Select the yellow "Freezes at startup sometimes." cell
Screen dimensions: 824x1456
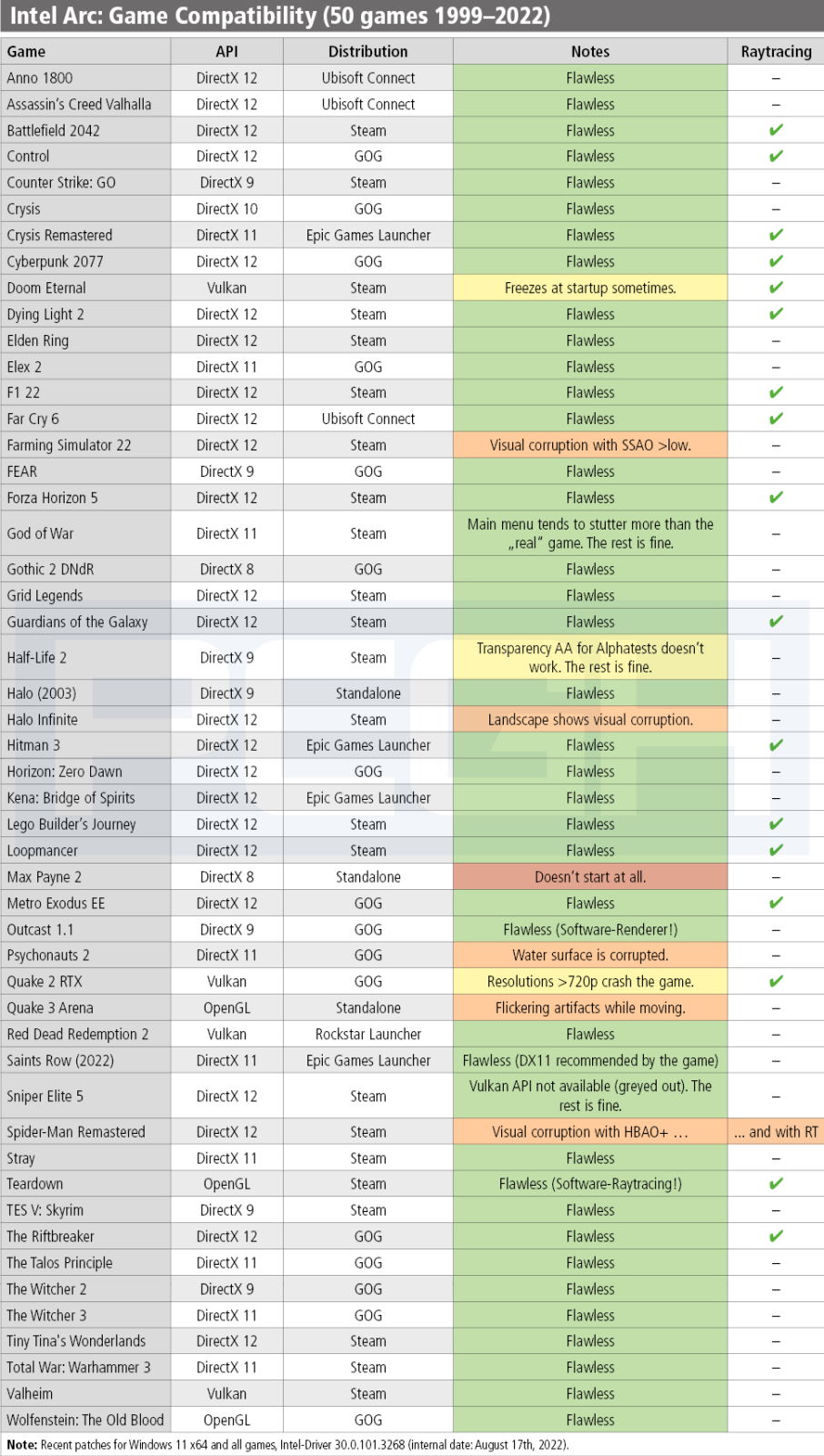(590, 288)
